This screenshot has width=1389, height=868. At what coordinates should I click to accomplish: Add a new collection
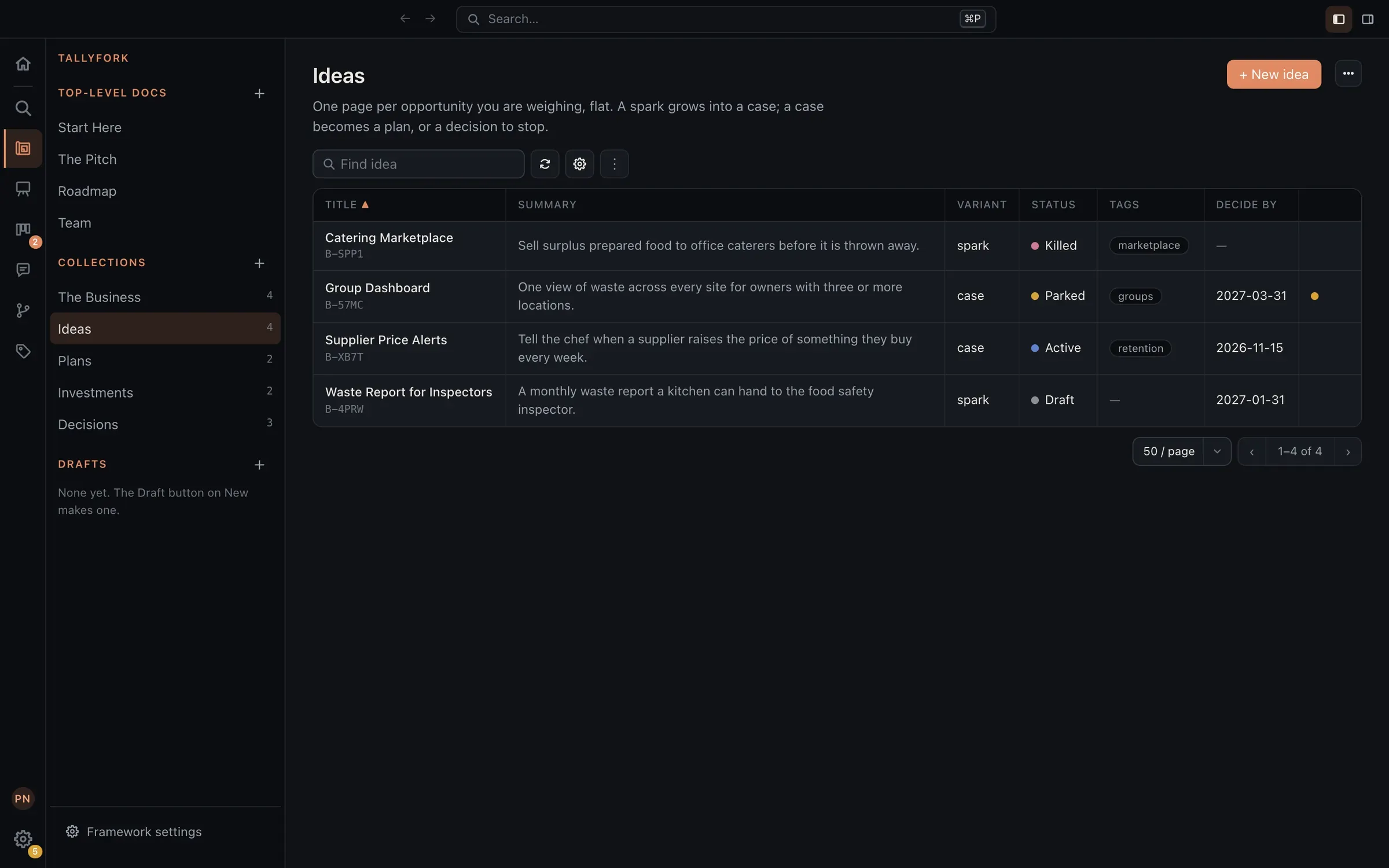(x=259, y=263)
